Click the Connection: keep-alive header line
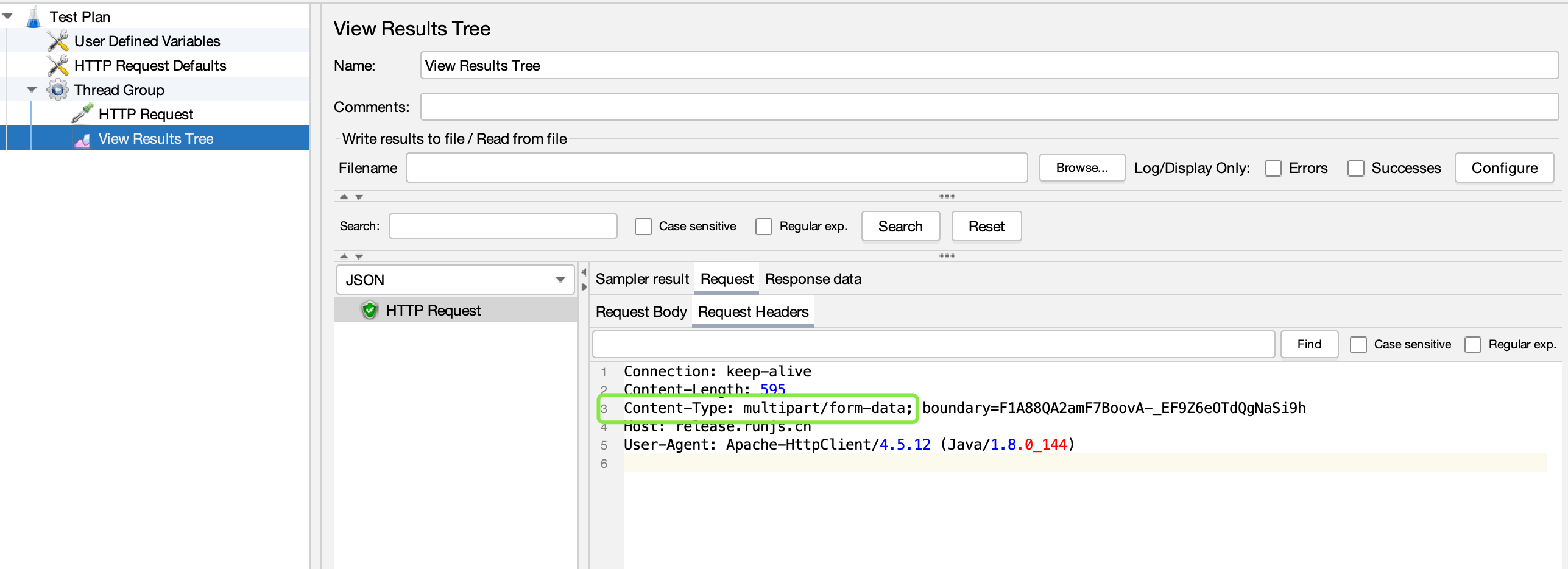Screen dimensions: 1568x569 717,372
